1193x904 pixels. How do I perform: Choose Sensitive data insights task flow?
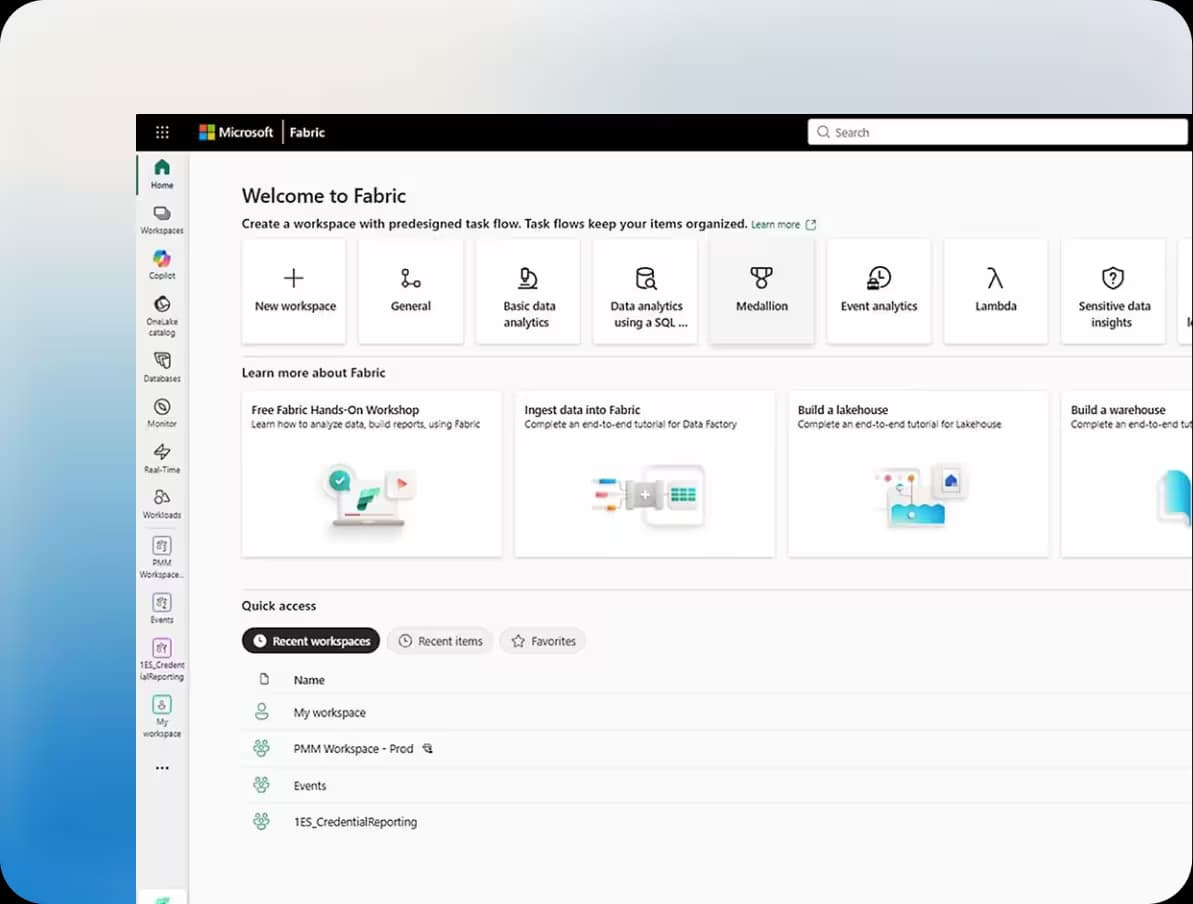pyautogui.click(x=1113, y=291)
